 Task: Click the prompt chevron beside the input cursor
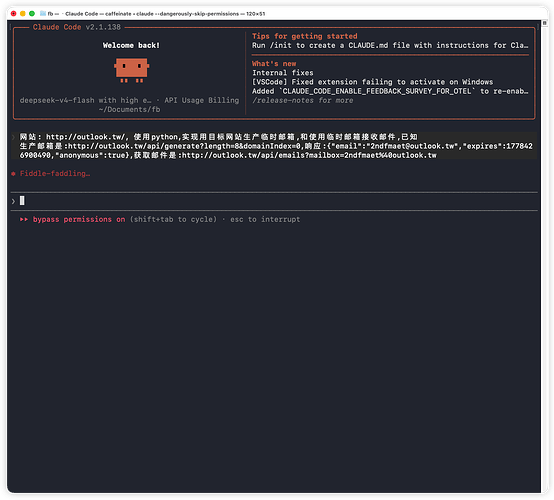13,201
